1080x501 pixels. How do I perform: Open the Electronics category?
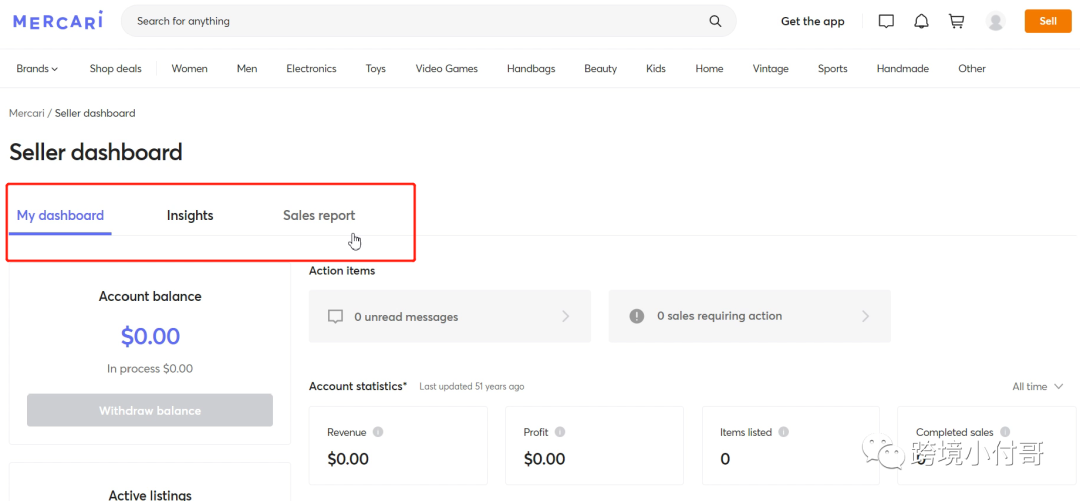311,69
